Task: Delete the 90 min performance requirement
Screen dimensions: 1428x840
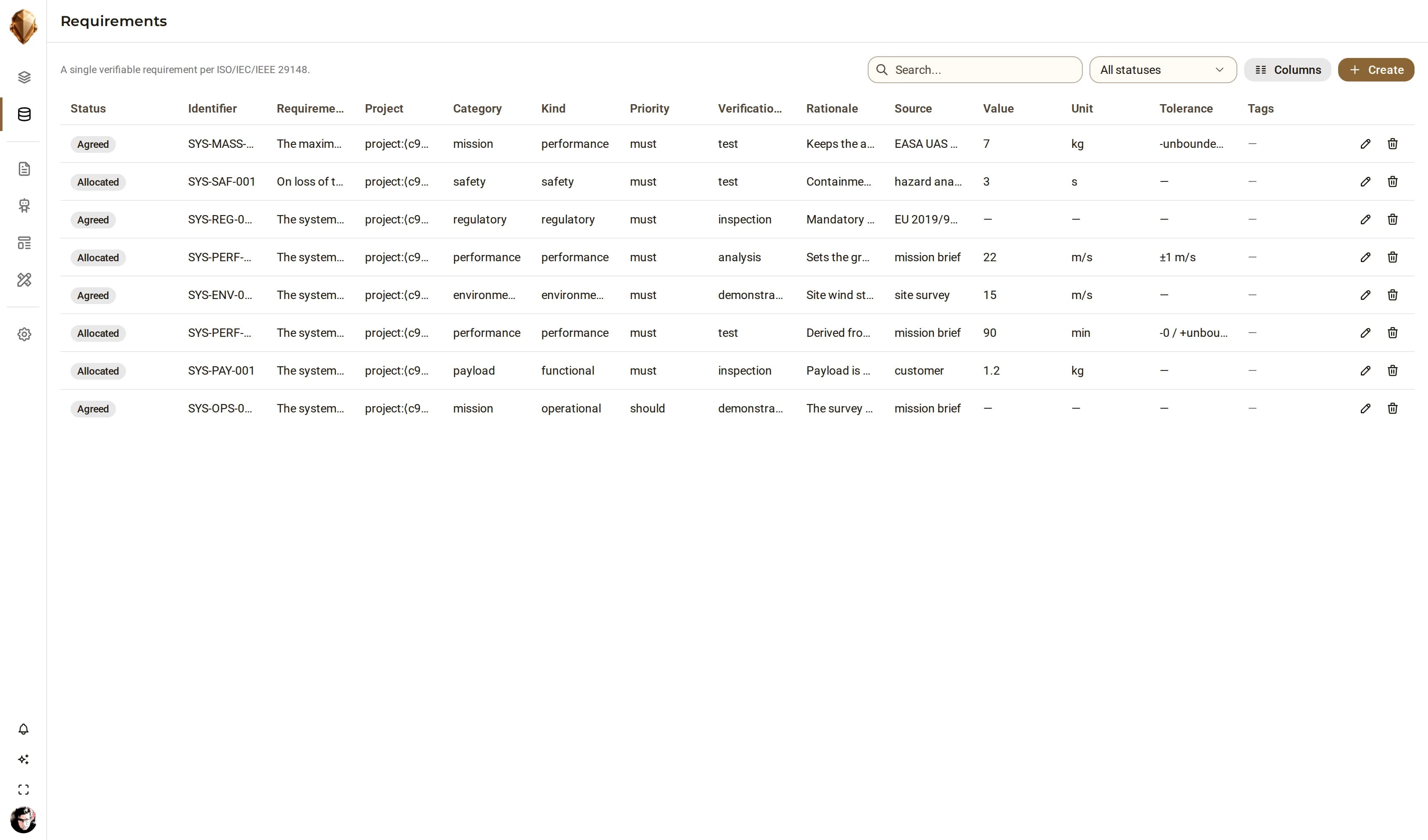Action: [1392, 333]
